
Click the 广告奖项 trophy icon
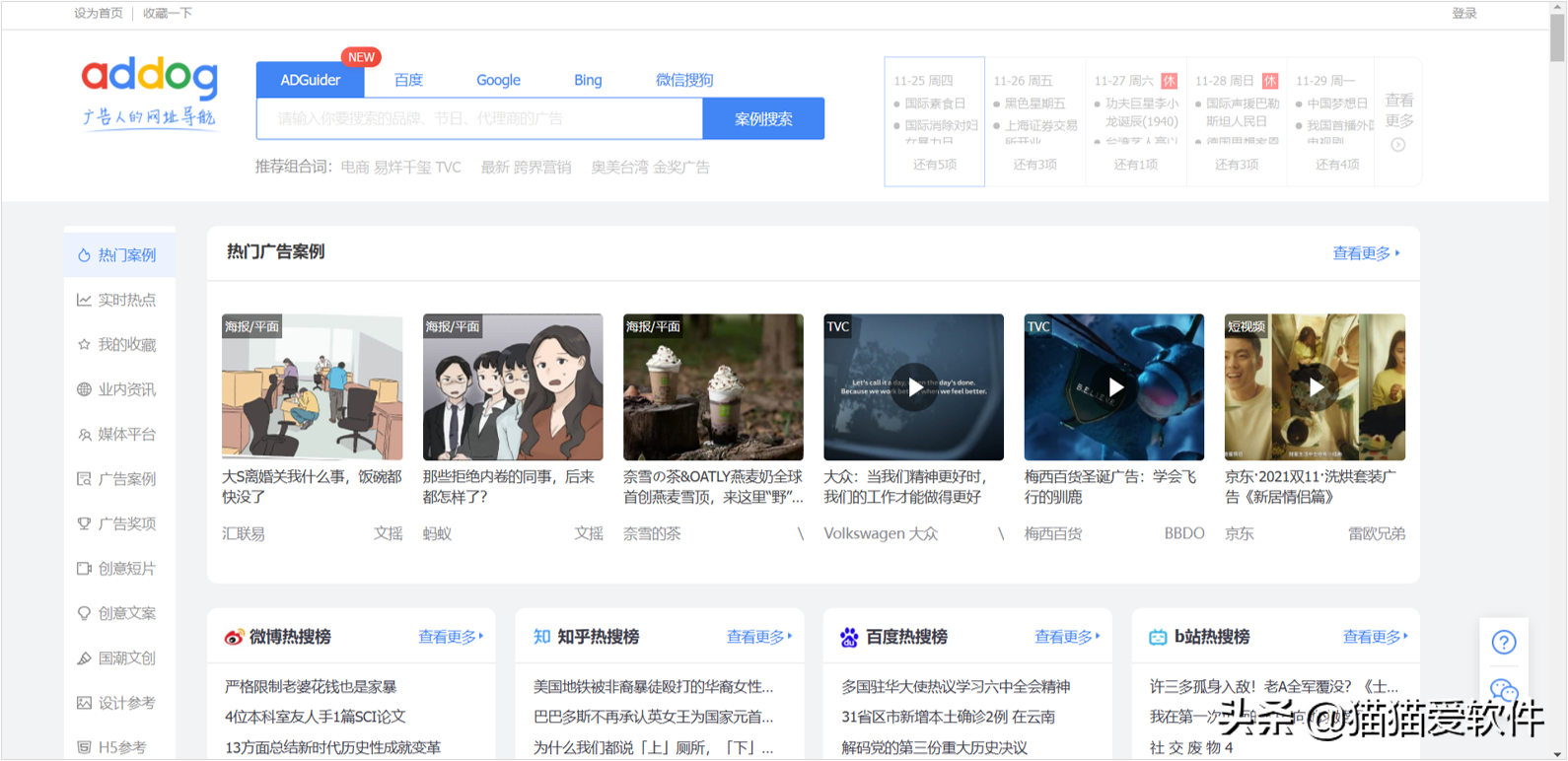coord(84,523)
